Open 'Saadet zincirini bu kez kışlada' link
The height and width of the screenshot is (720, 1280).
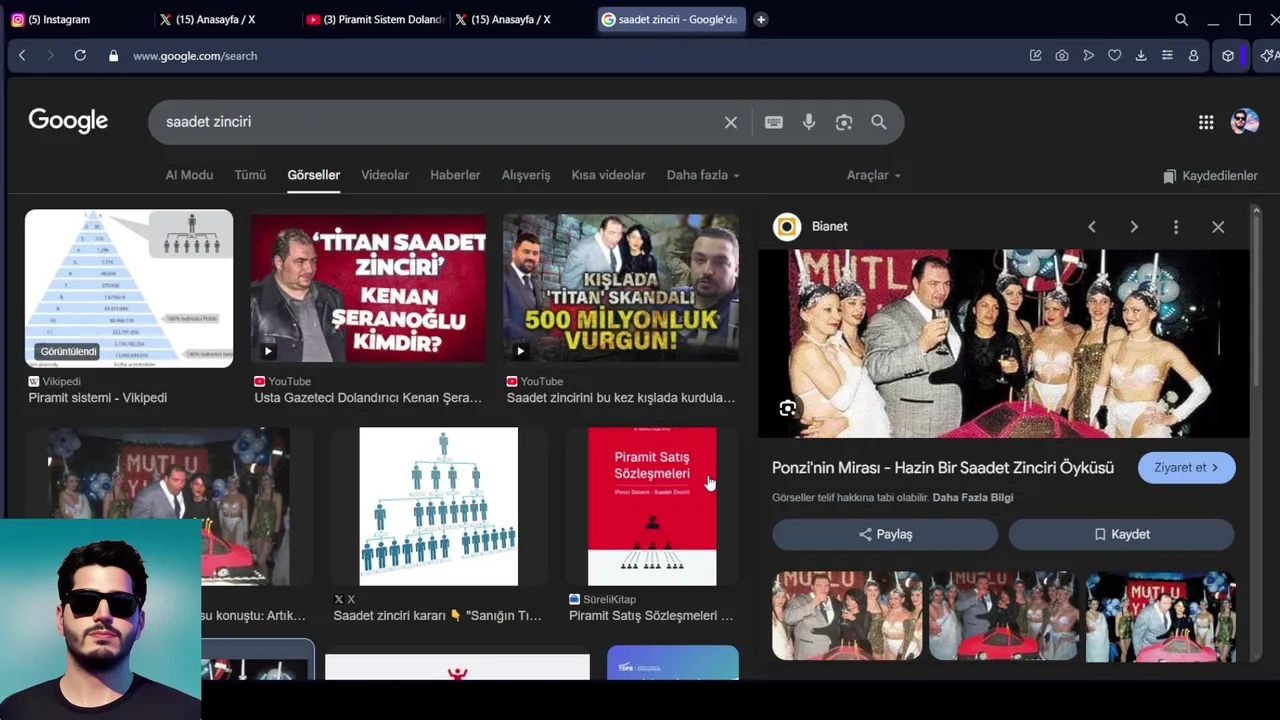point(621,398)
